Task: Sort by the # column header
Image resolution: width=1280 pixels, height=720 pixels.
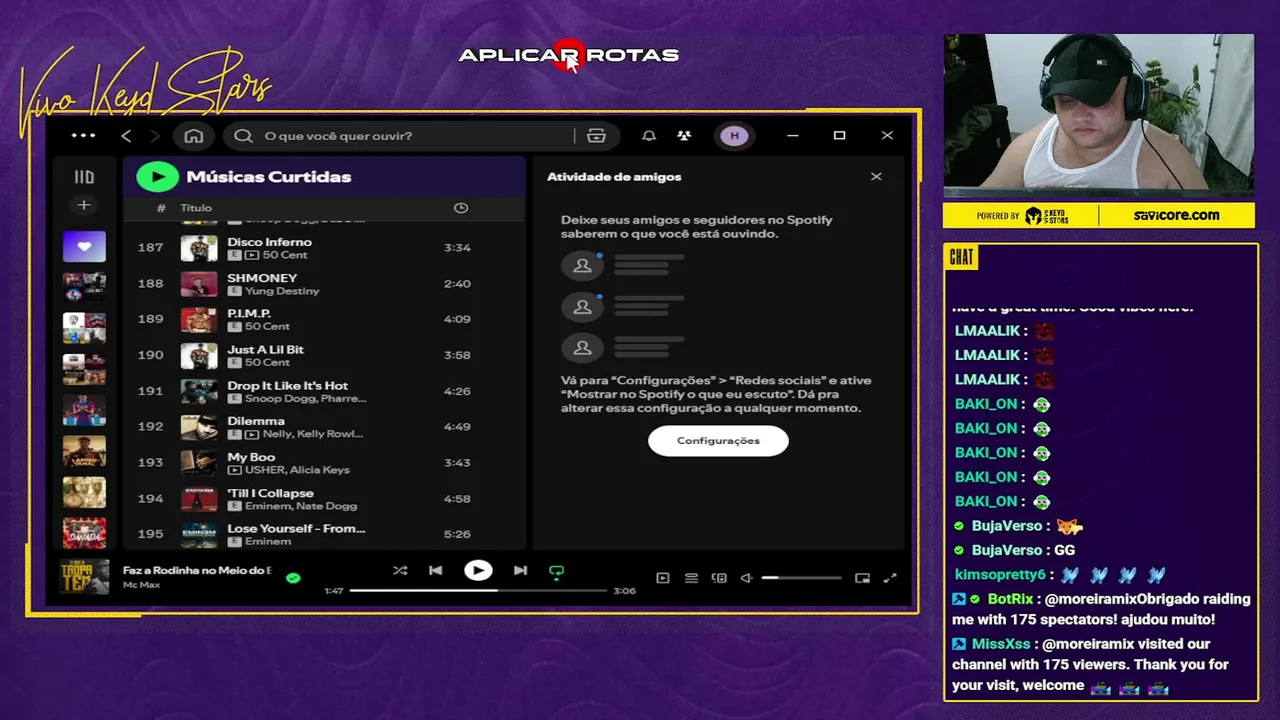Action: point(161,208)
